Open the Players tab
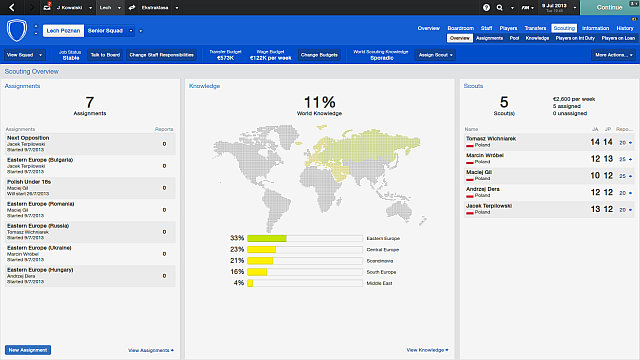The height and width of the screenshot is (360, 640). [508, 28]
